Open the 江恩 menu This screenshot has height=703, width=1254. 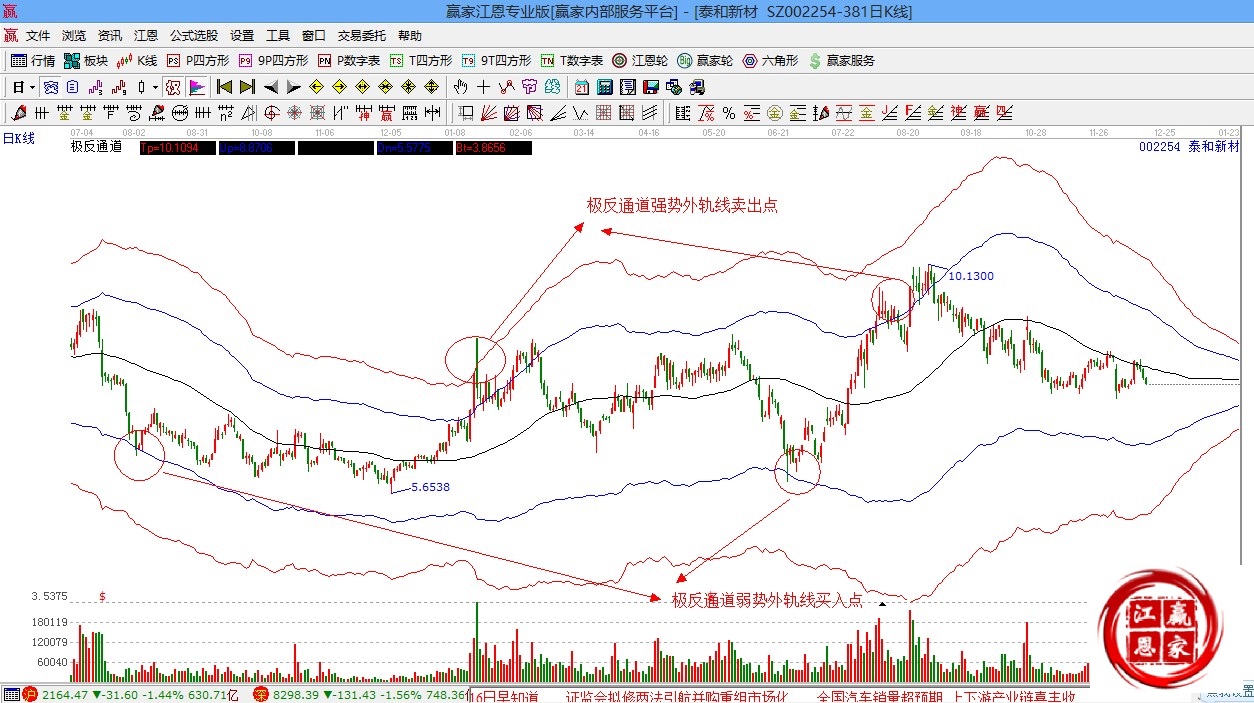tap(146, 36)
